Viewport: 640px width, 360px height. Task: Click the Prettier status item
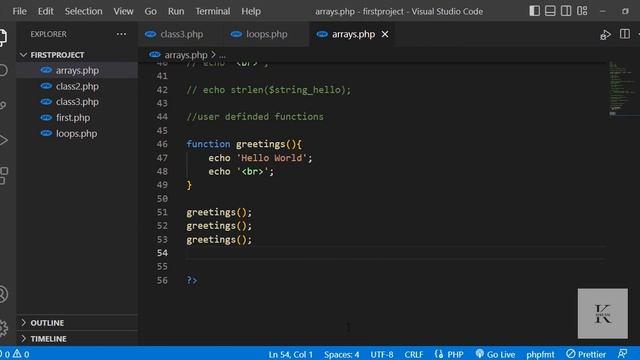click(586, 354)
